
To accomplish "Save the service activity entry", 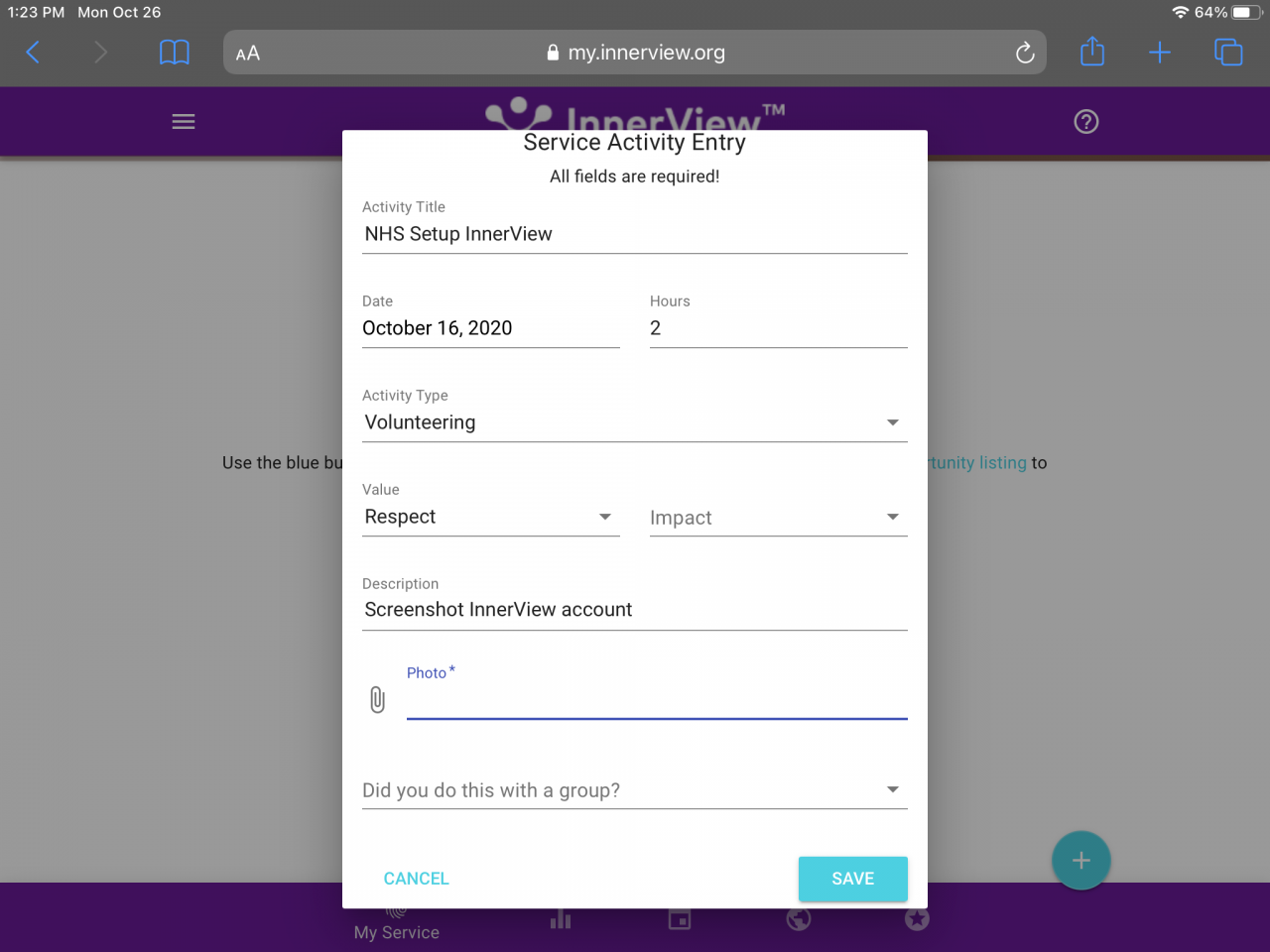I will click(853, 879).
